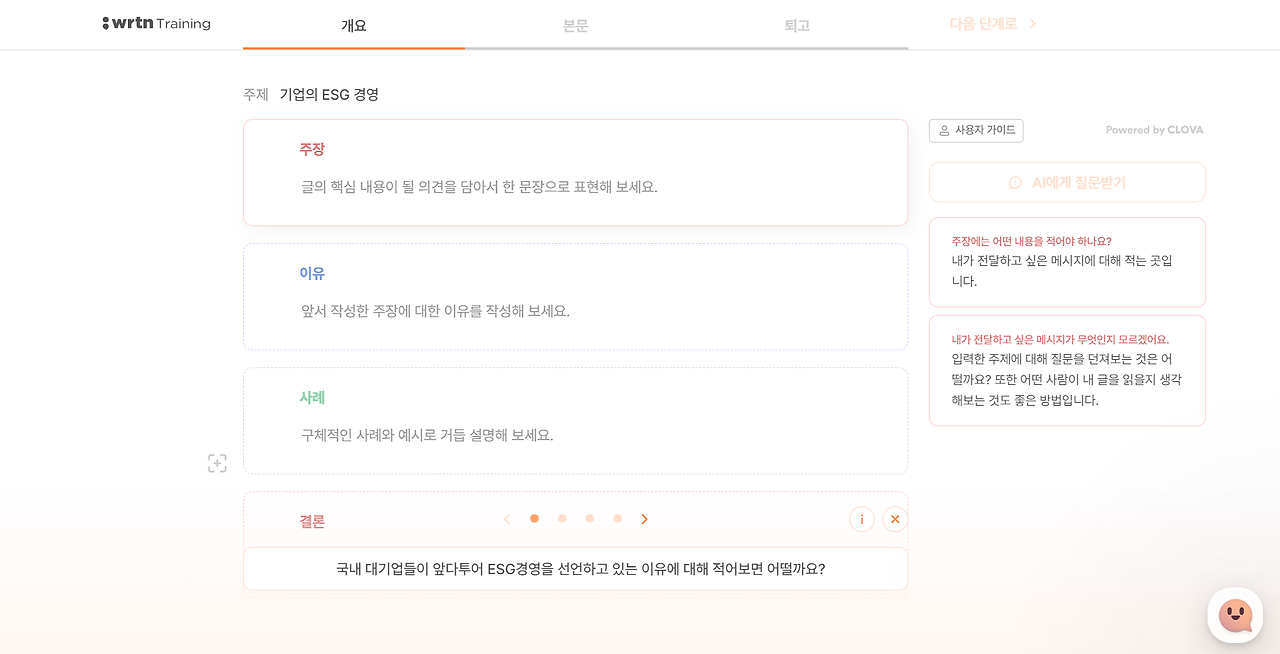Switch to the 퇴고 tab
The height and width of the screenshot is (654, 1280).
(797, 25)
